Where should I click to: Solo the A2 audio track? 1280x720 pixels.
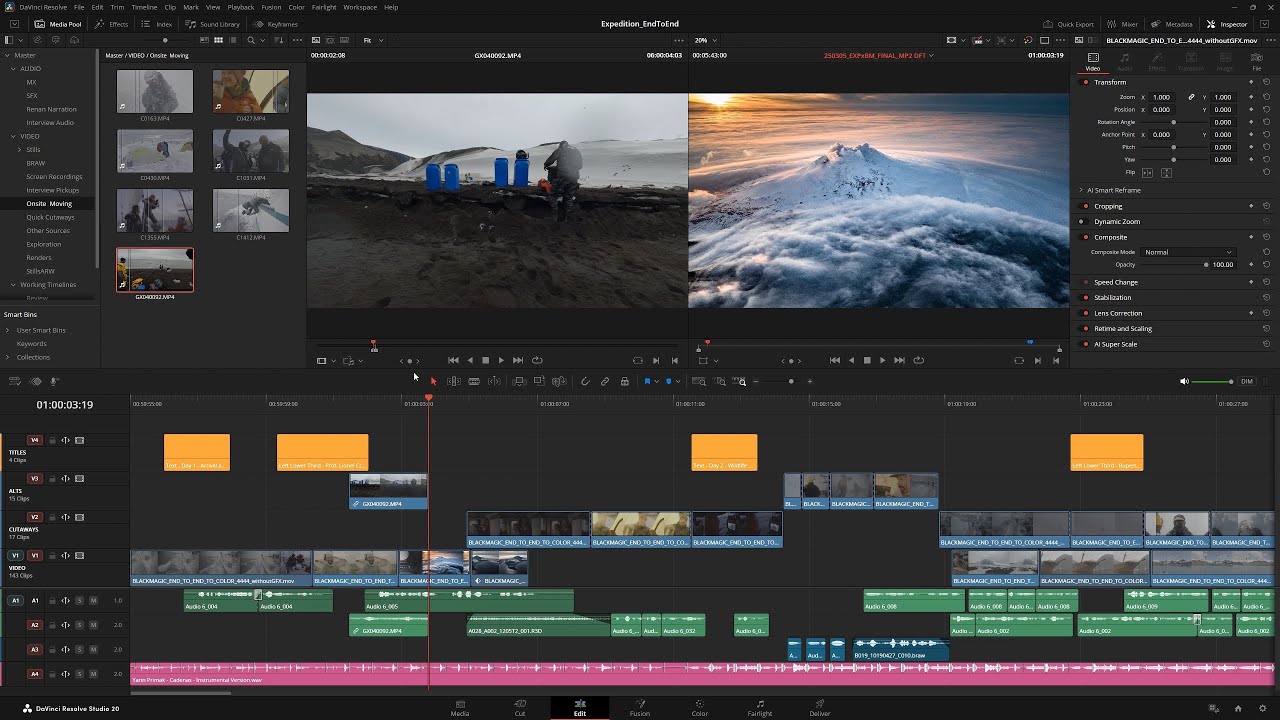click(80, 625)
